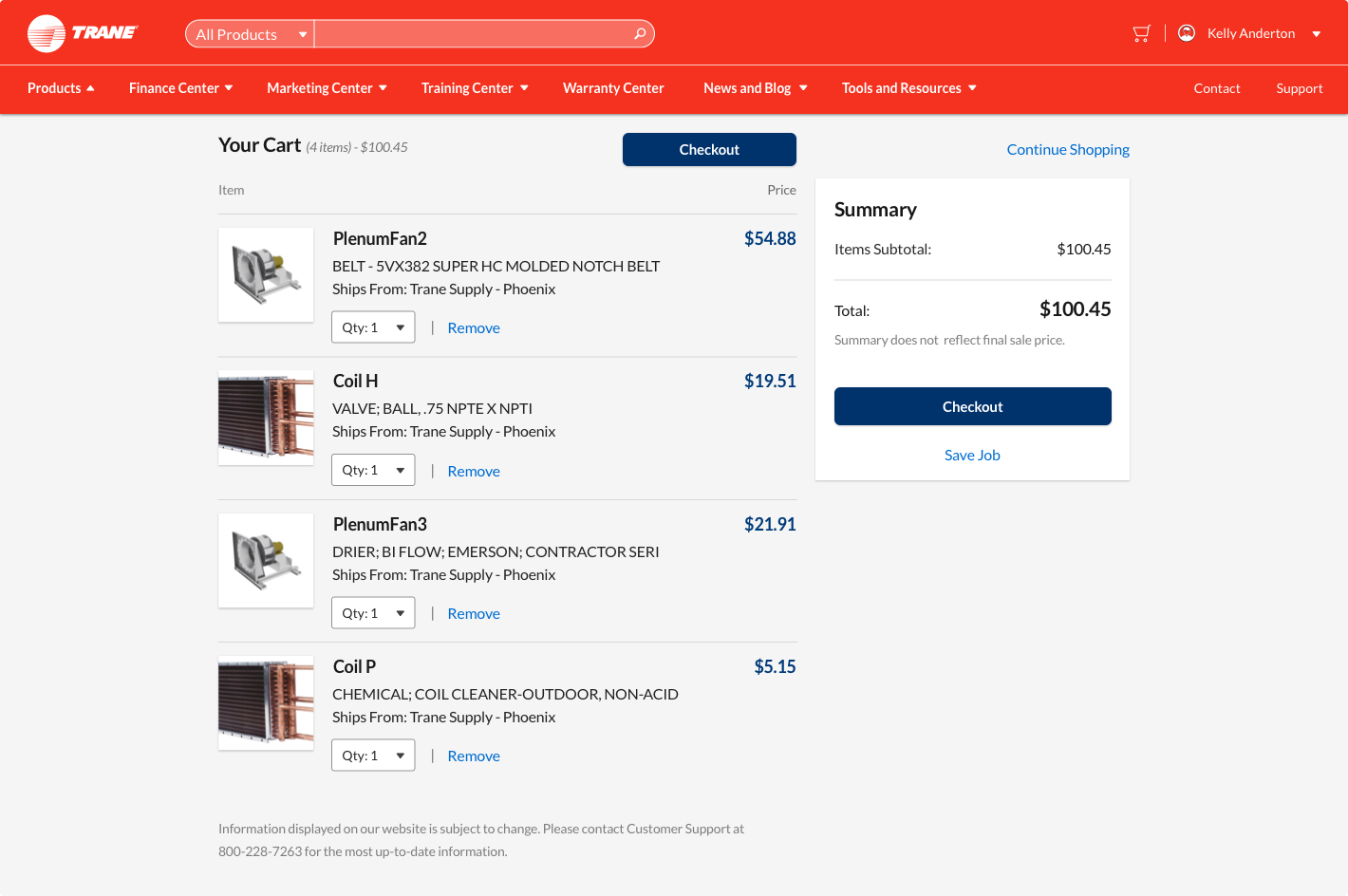Open the Finance Center menu
The image size is (1348, 896).
click(180, 88)
